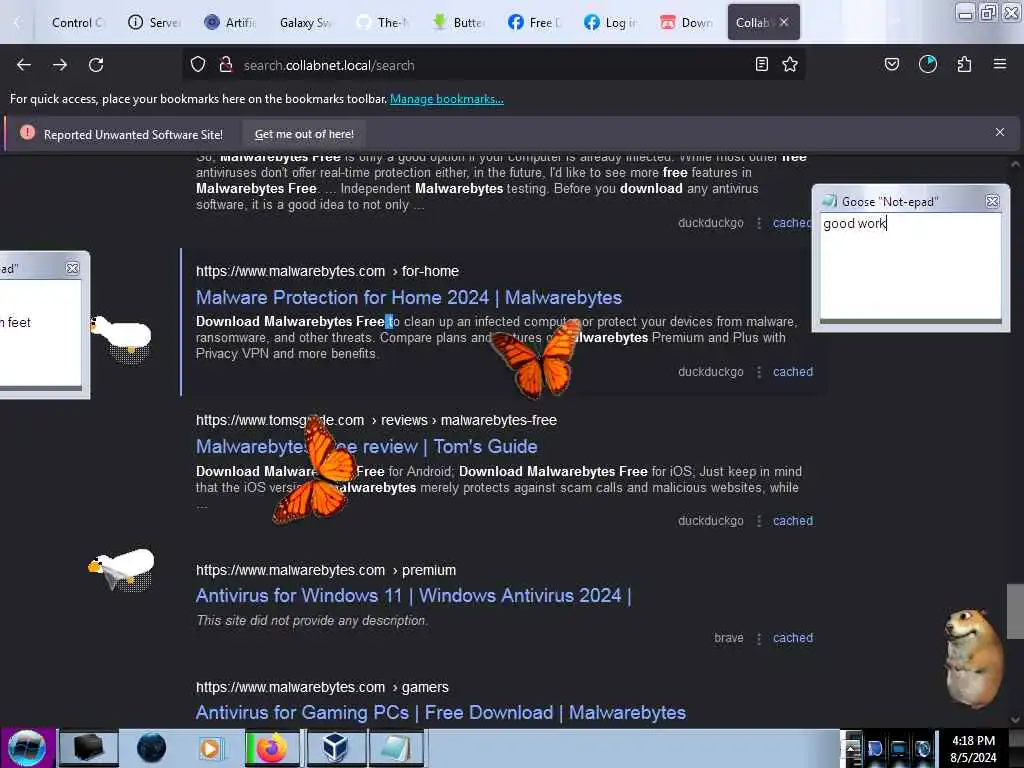Expand options dots beside Tom's Guide duckduckgo
The width and height of the screenshot is (1024, 768).
coord(759,521)
